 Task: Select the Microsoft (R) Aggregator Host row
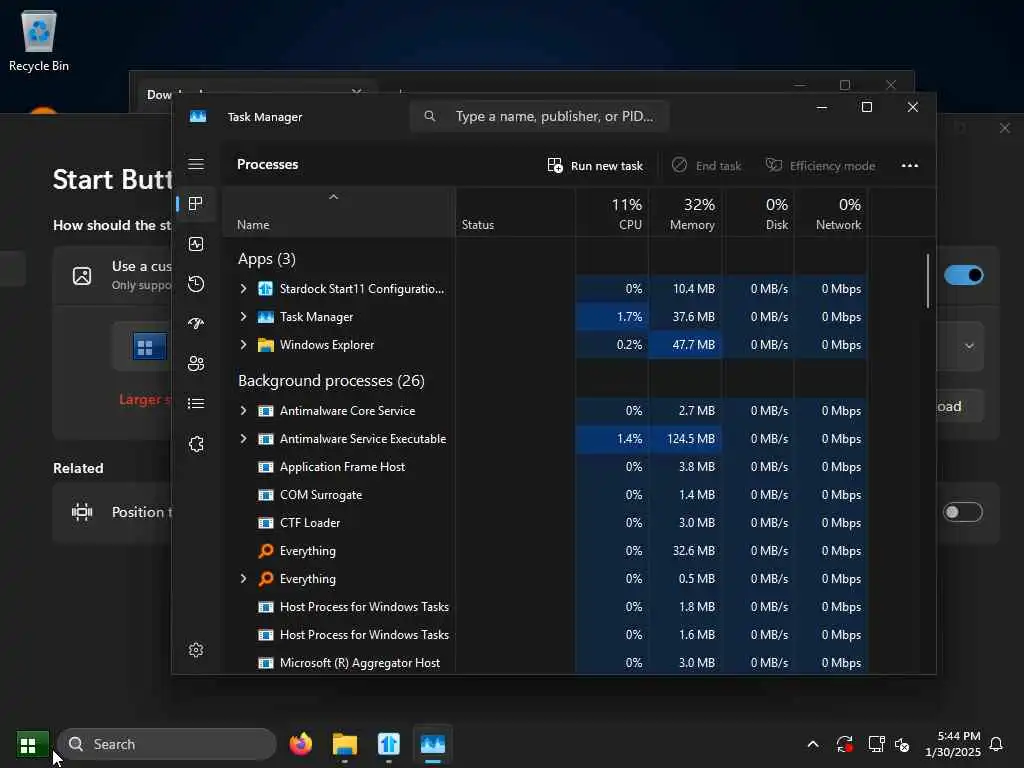[x=545, y=663]
